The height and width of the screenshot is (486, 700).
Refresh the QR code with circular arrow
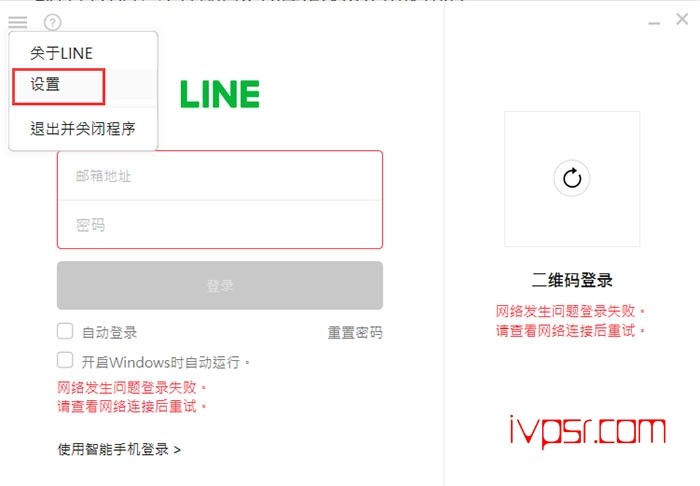pos(572,178)
